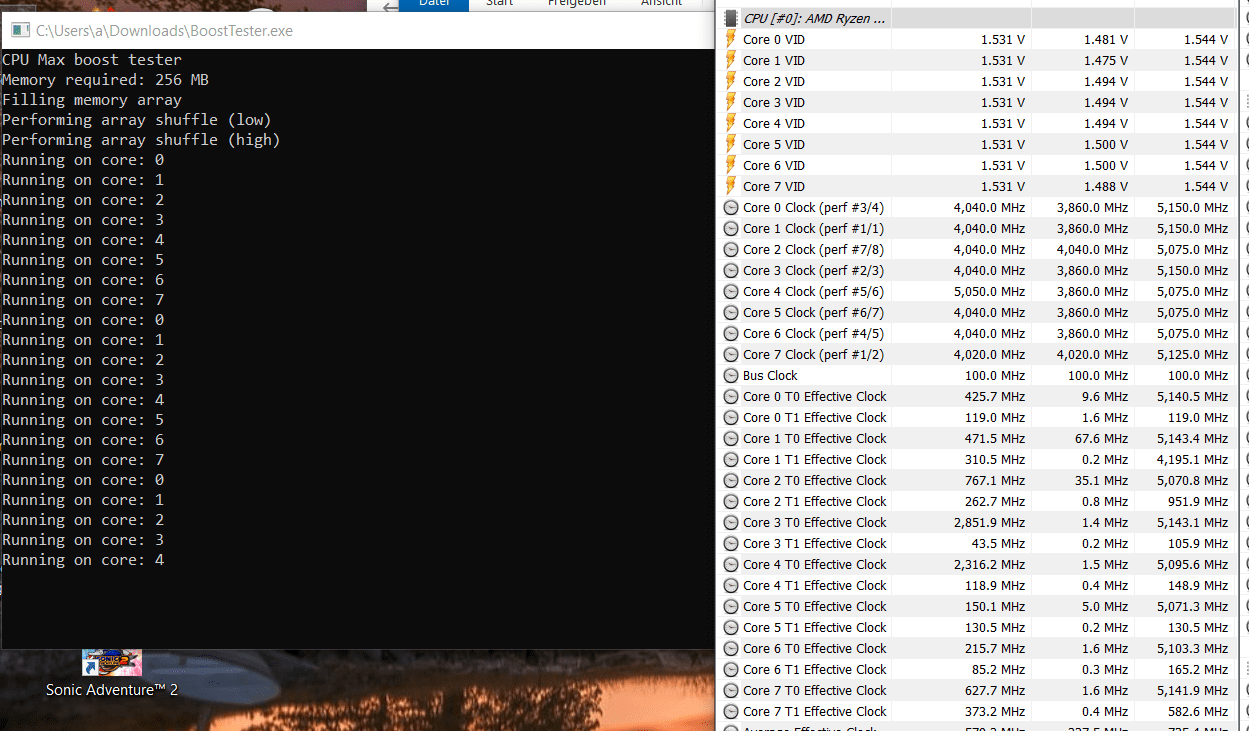This screenshot has width=1249, height=731.
Task: Select the Core 7 T0 Effective Clock label
Action: [814, 690]
